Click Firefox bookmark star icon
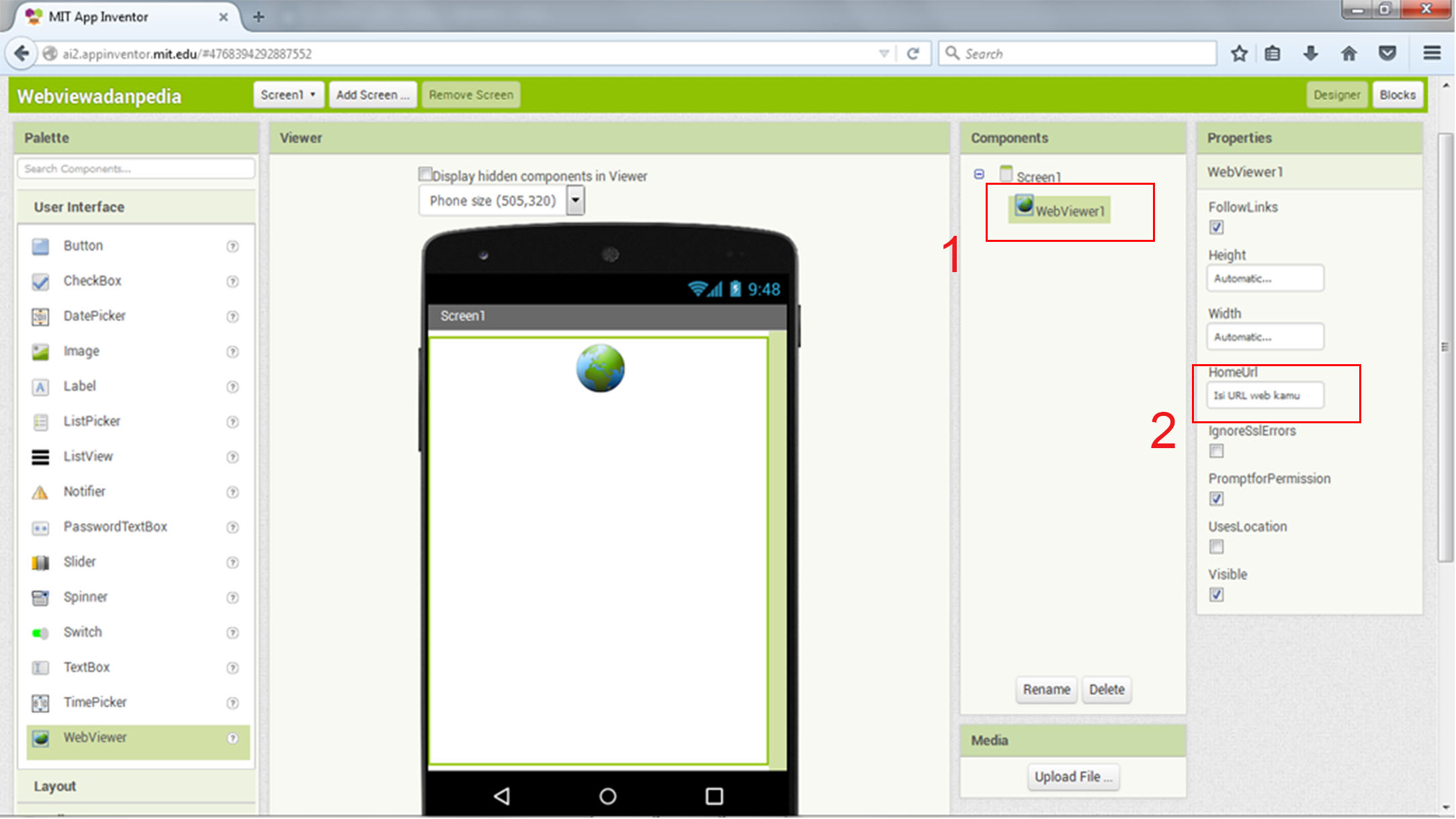 coord(1239,54)
